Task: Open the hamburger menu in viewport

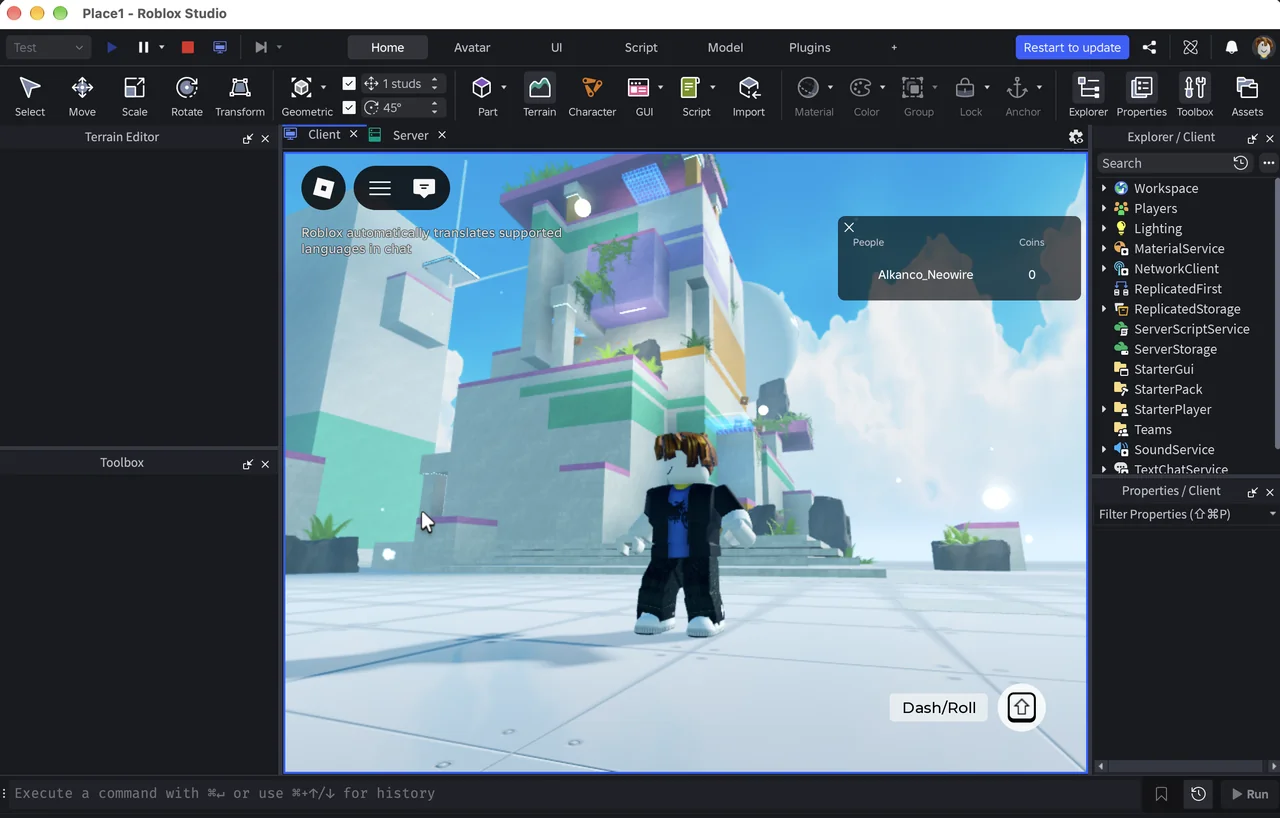Action: pos(379,187)
